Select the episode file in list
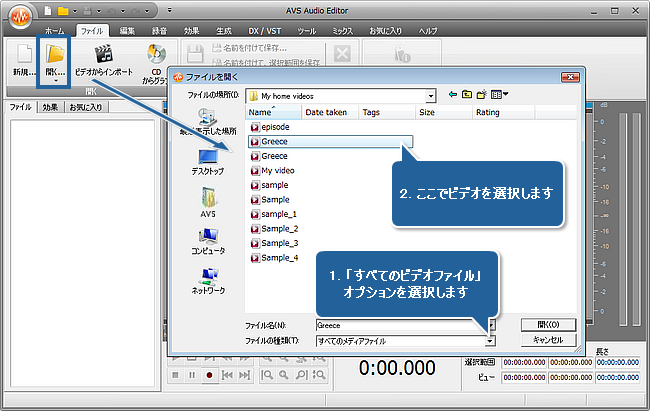This screenshot has height=411, width=650. [x=270, y=127]
